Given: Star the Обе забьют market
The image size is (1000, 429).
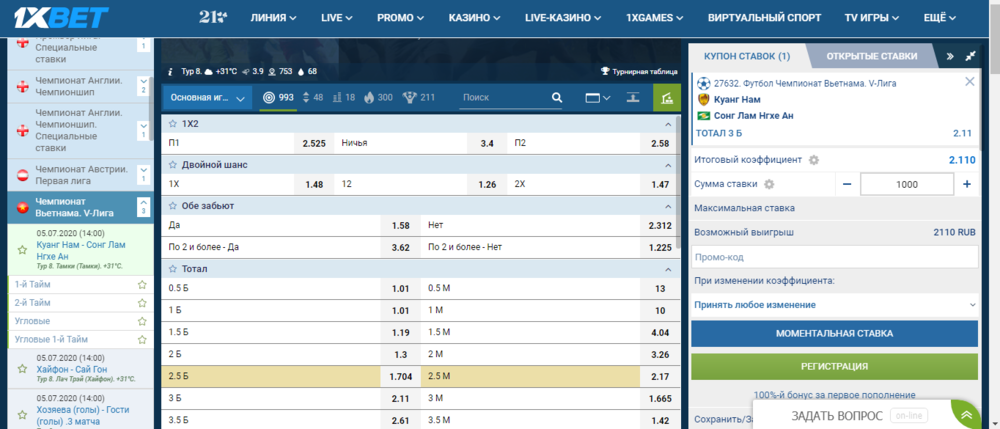Looking at the screenshot, I should 172,206.
